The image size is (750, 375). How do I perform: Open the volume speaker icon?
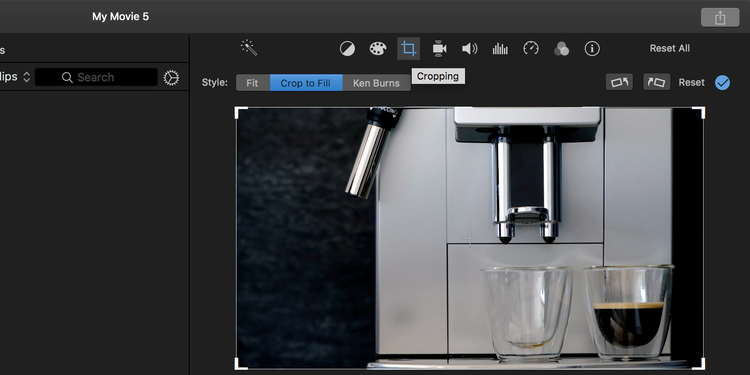click(x=470, y=48)
